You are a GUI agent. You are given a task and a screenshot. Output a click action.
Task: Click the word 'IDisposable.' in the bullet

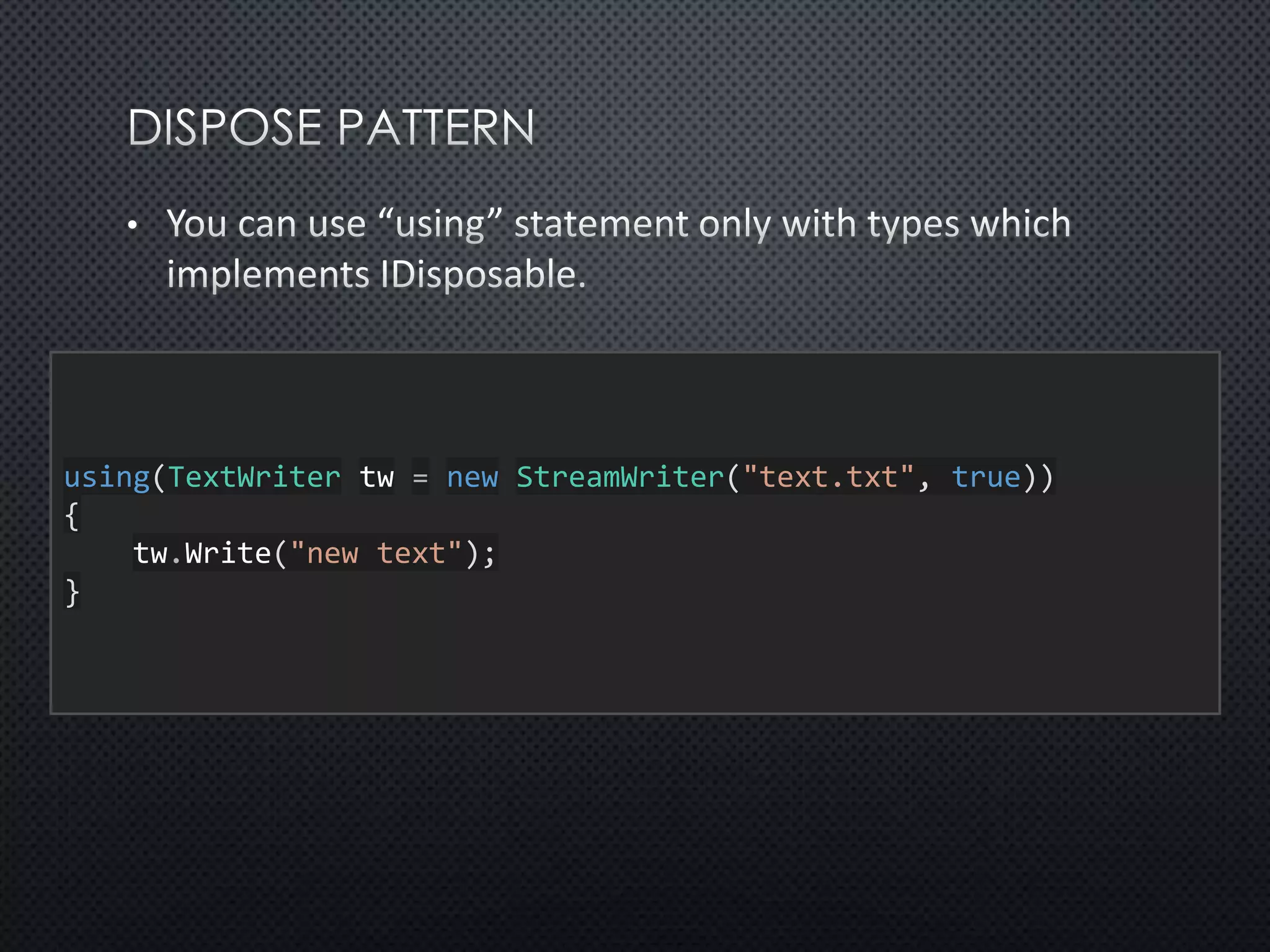[x=483, y=275]
